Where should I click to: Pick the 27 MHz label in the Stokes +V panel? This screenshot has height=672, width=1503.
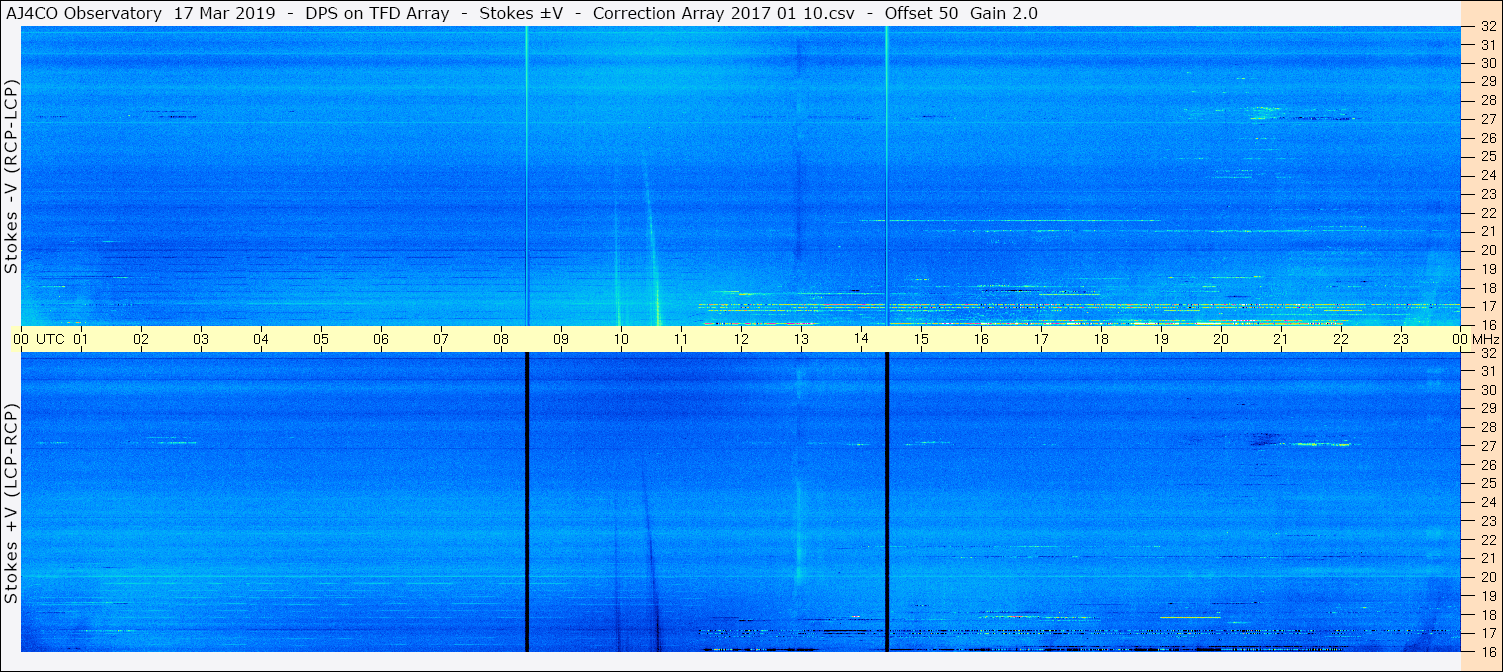1488,446
